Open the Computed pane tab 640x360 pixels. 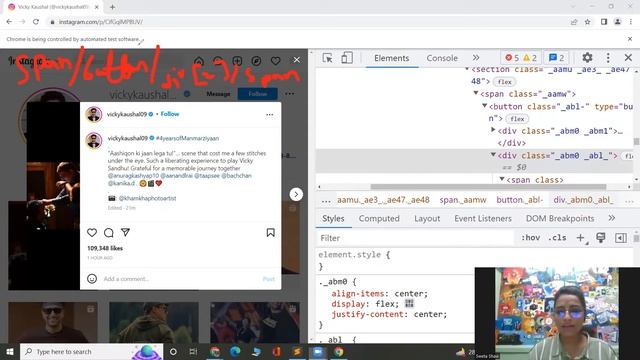(x=379, y=218)
